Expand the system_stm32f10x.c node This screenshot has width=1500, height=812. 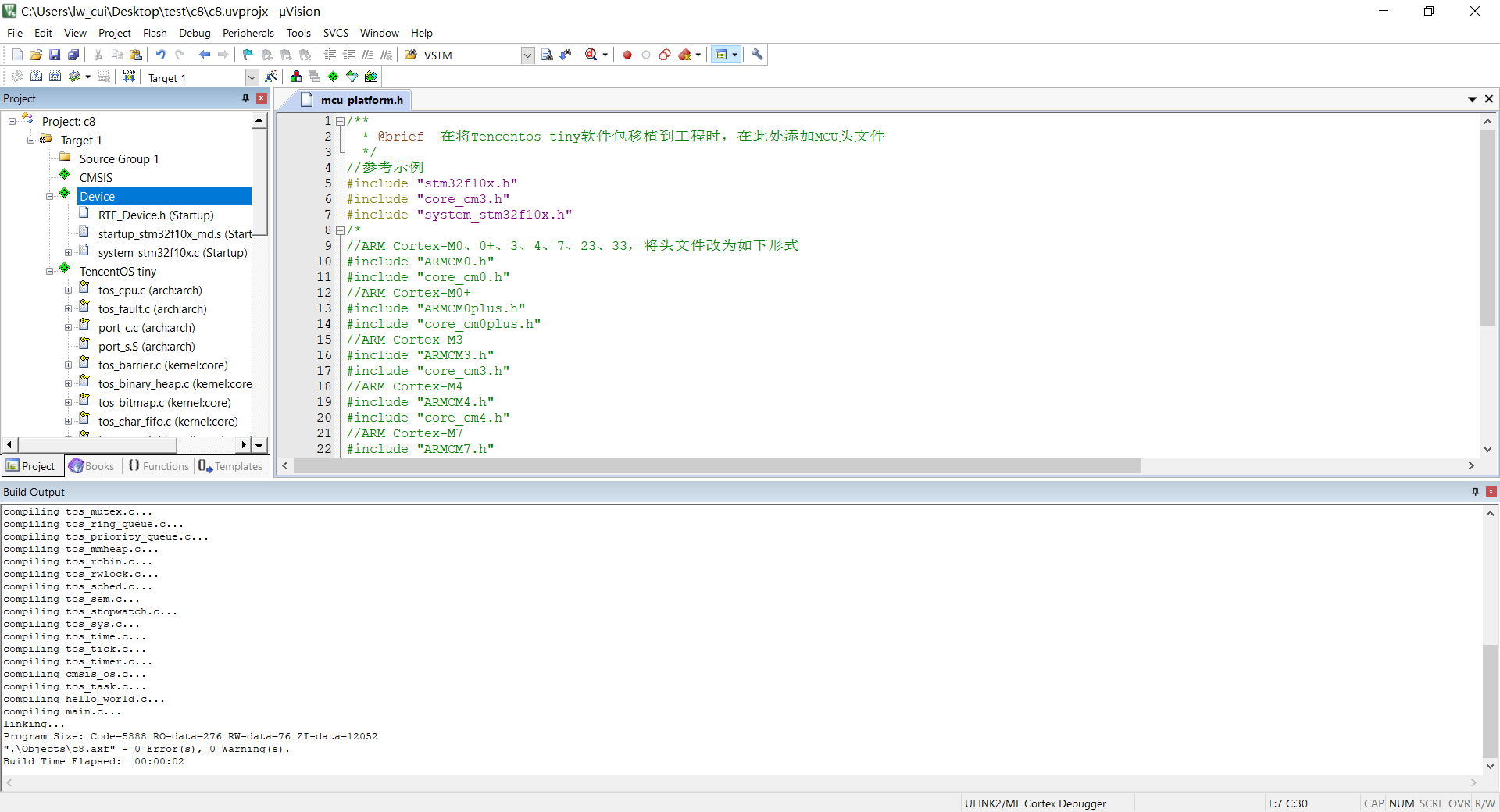point(69,252)
